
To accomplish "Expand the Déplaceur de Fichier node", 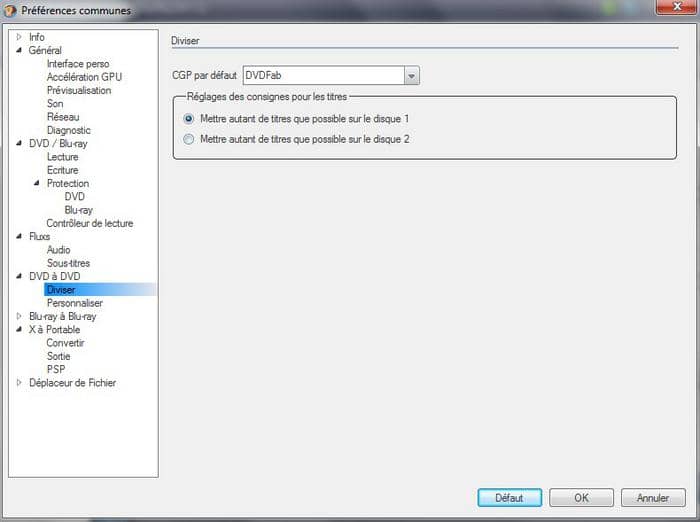I will [19, 383].
